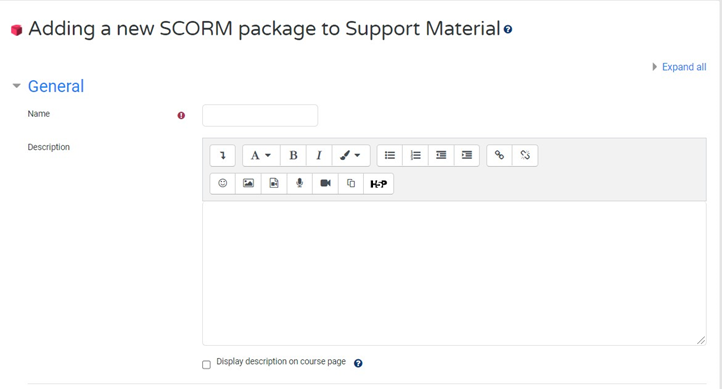Record video using the camera icon
722x389 pixels.
click(x=326, y=184)
